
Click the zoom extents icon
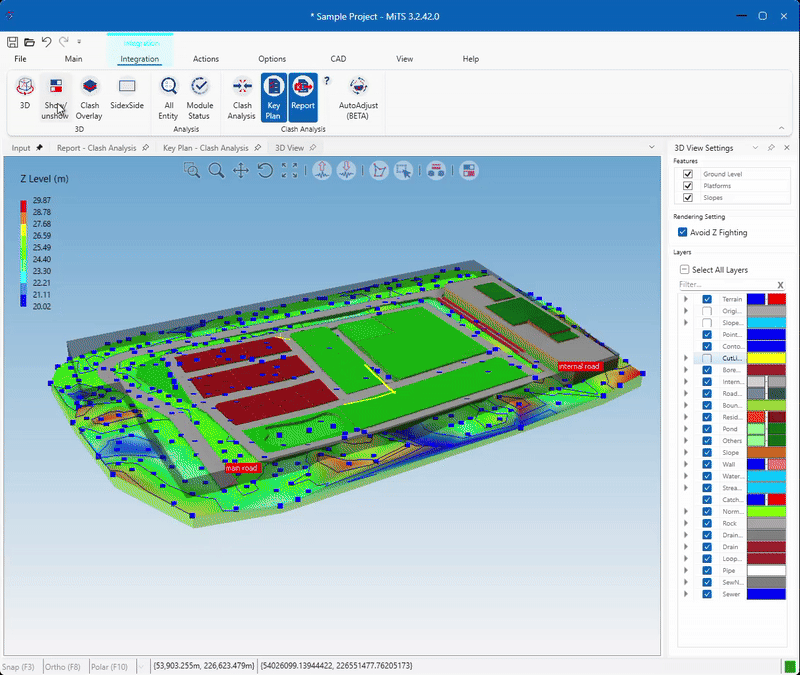(289, 170)
